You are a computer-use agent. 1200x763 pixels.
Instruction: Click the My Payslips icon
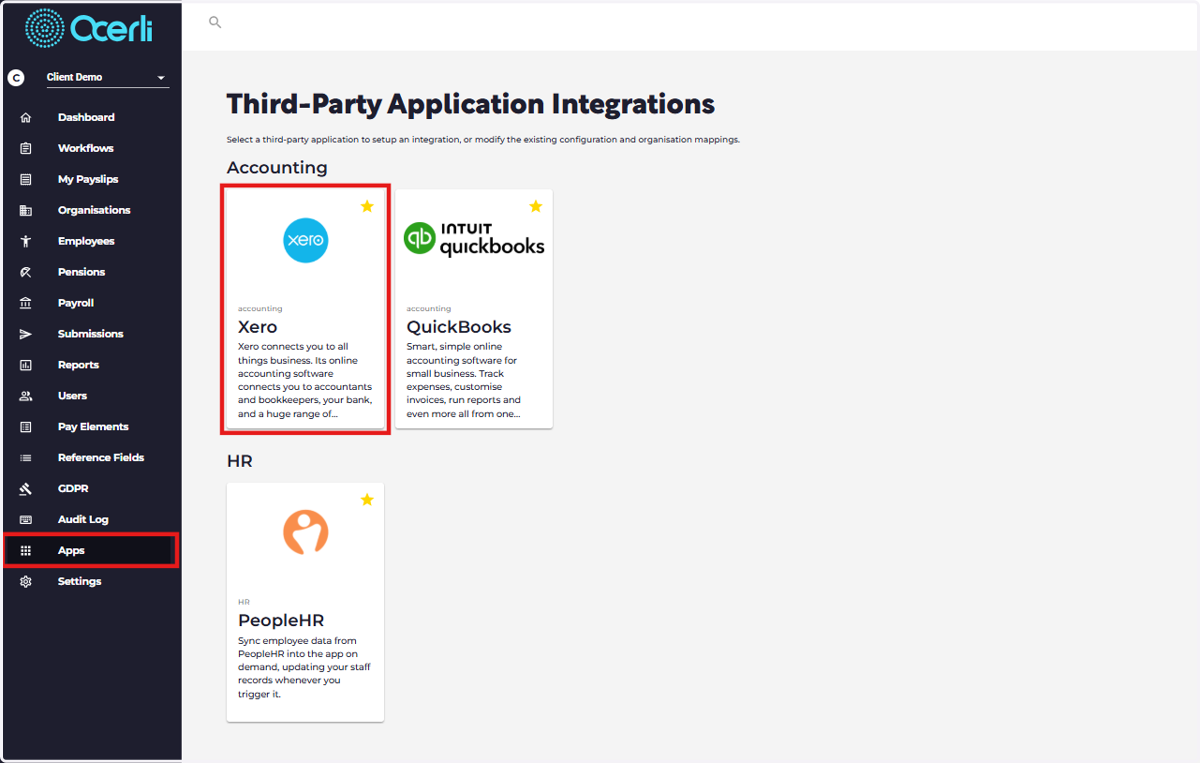click(26, 179)
